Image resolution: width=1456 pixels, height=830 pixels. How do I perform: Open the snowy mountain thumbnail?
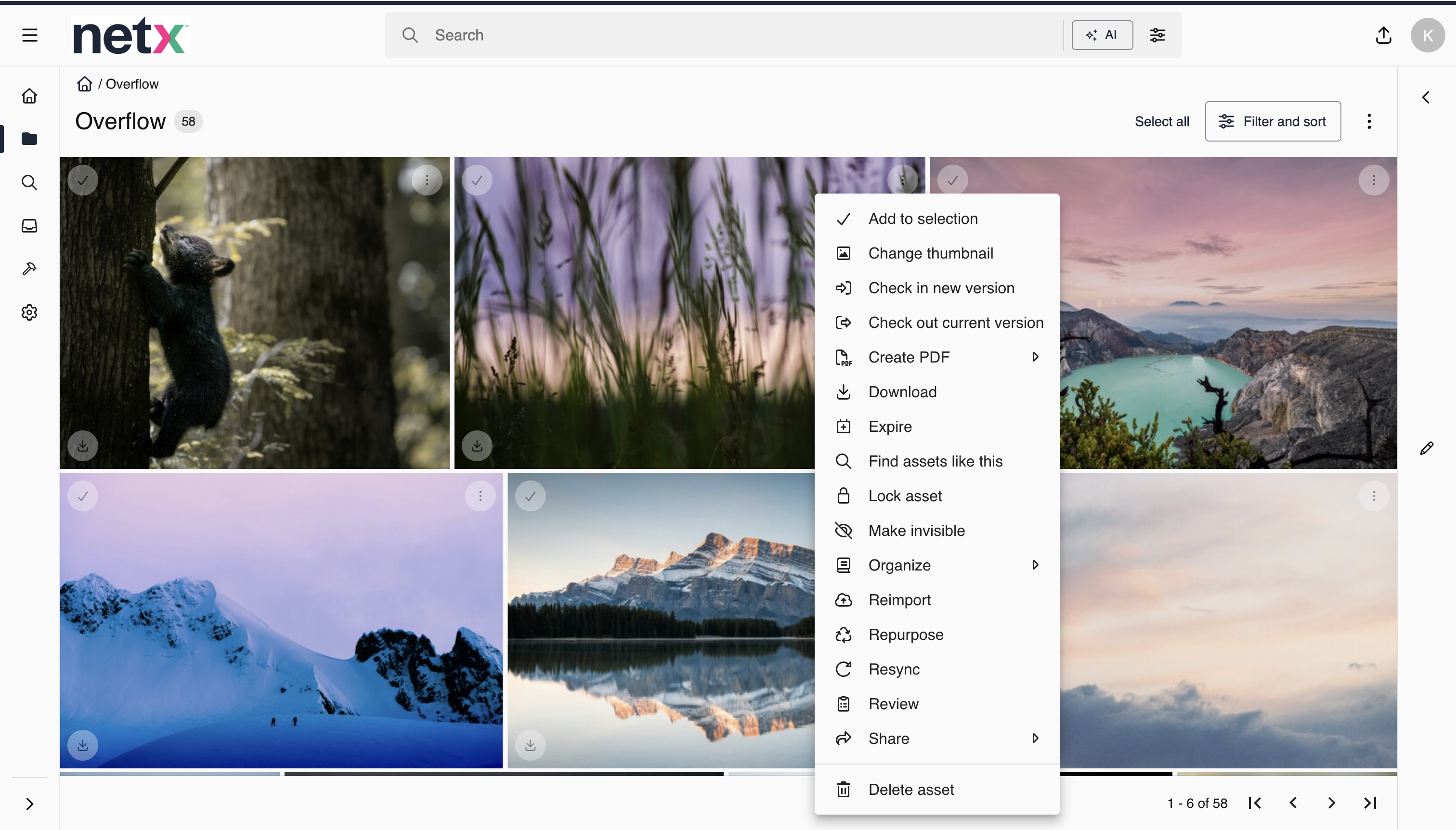tap(281, 620)
